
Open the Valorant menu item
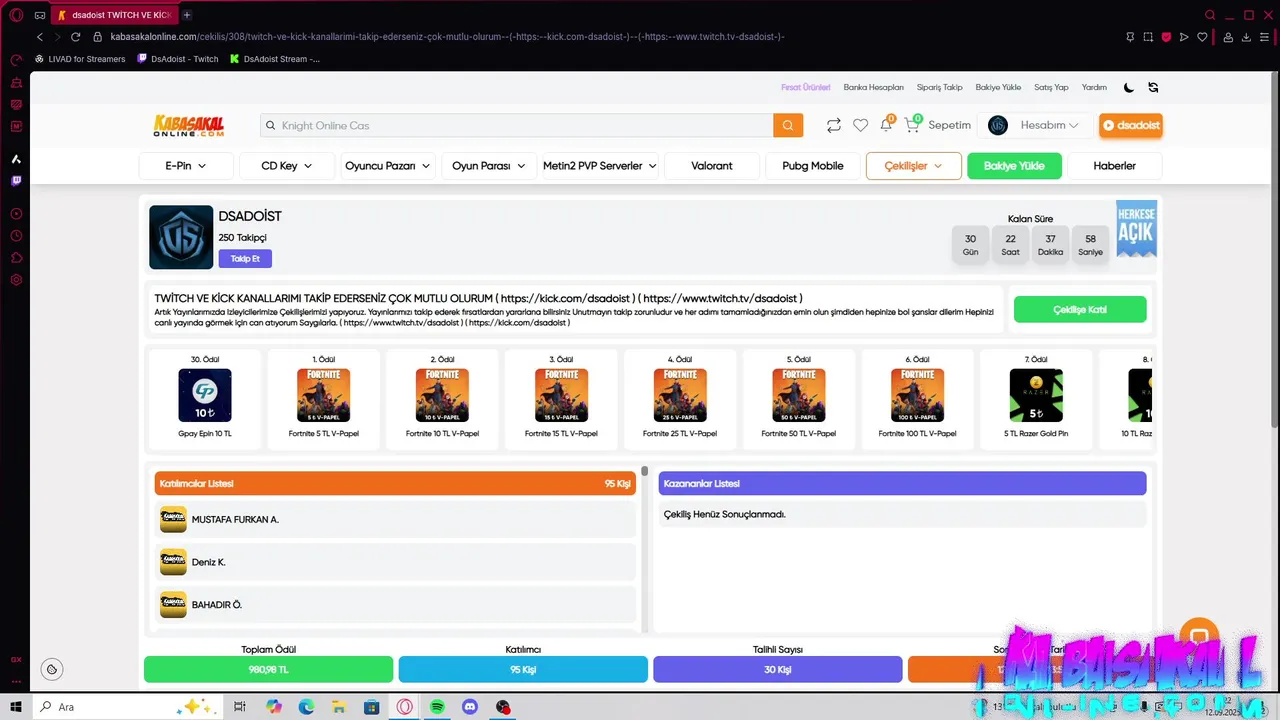pyautogui.click(x=712, y=166)
